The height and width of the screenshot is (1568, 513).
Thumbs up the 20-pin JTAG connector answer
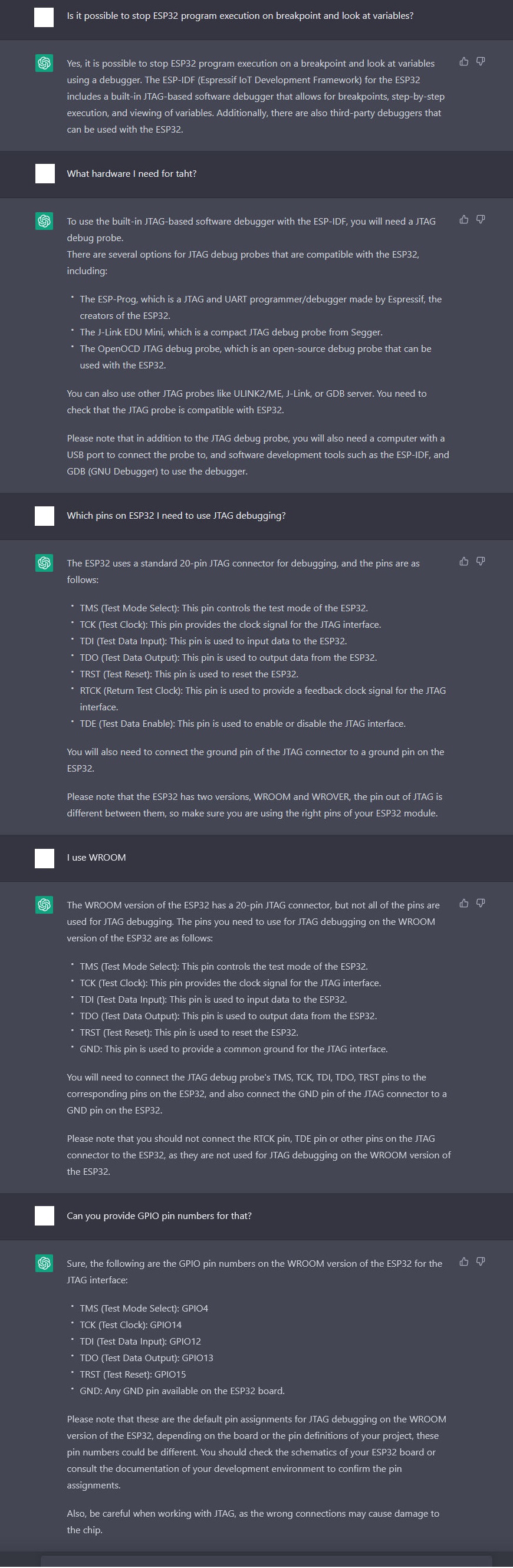463,562
